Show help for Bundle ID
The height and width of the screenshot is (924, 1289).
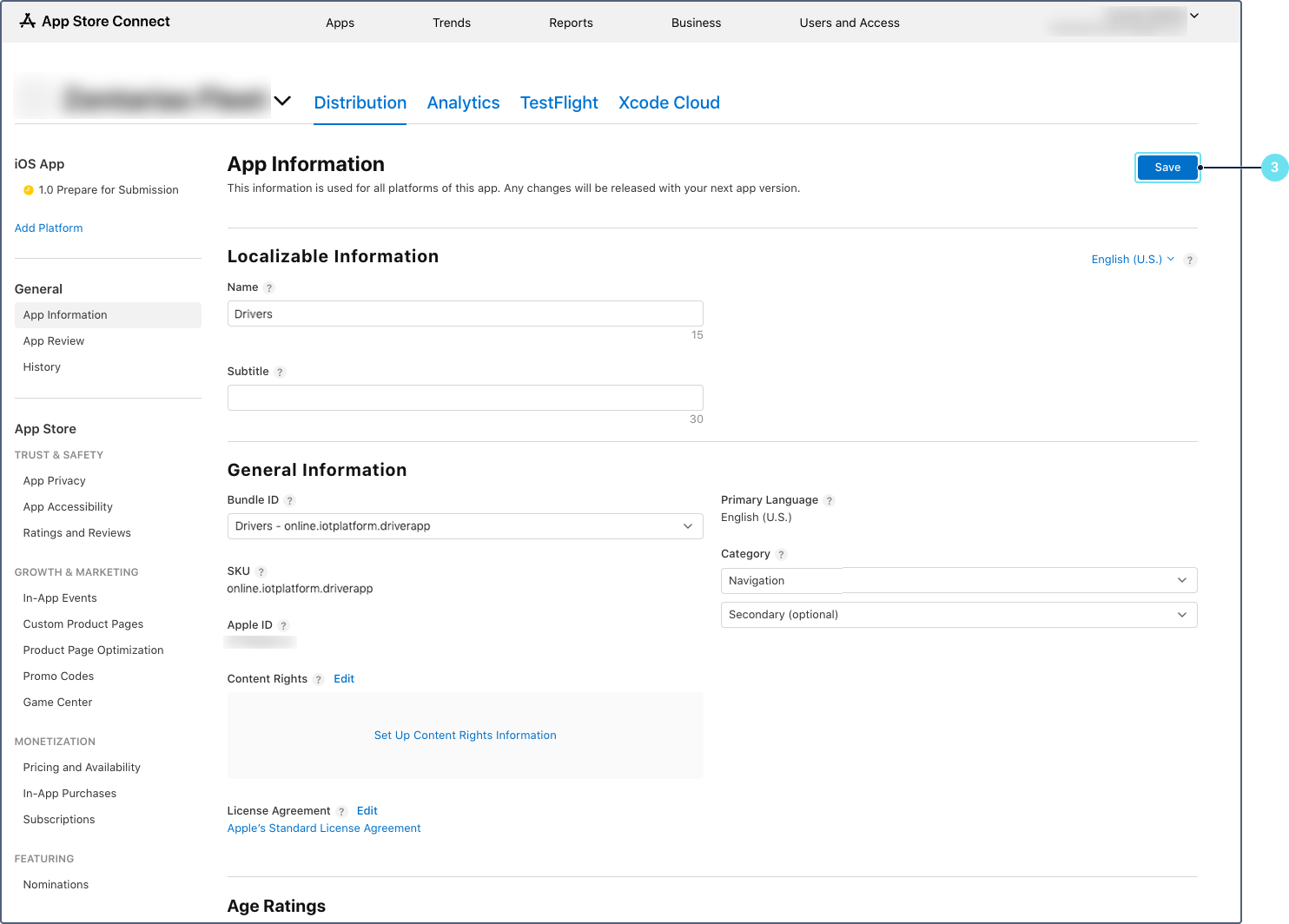click(x=290, y=501)
